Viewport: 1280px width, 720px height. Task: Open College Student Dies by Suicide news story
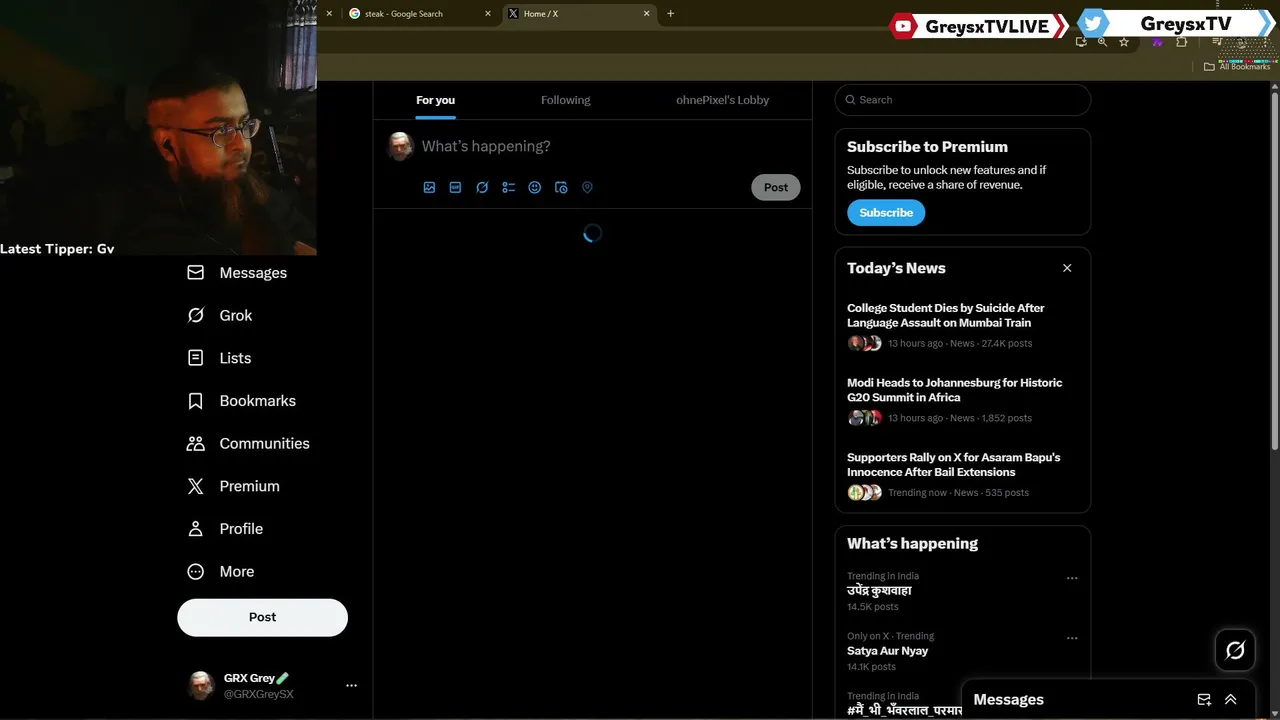pos(962,326)
